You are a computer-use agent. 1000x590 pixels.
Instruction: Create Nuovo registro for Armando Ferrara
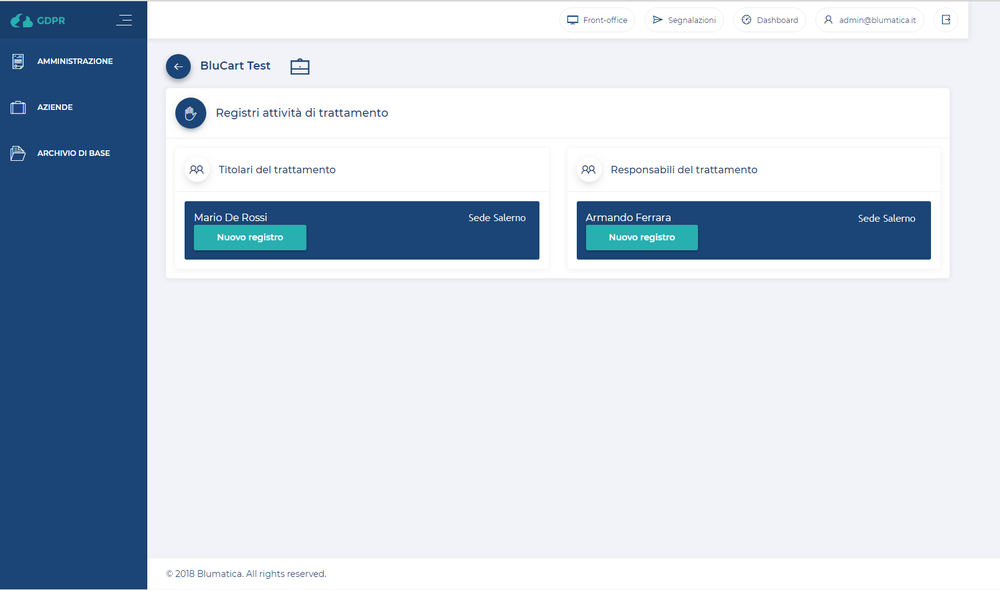point(642,237)
